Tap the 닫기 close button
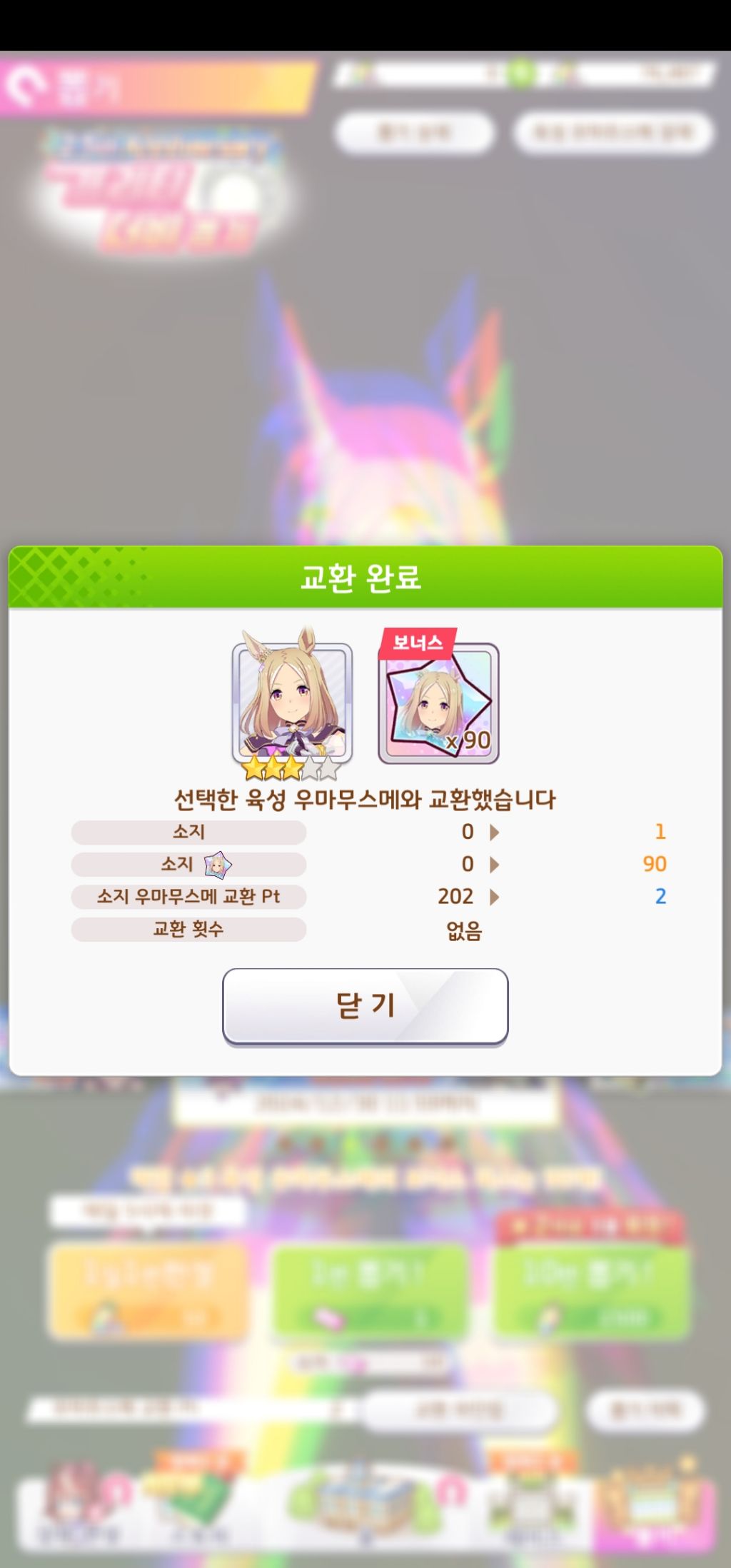Viewport: 731px width, 1568px height. point(365,1006)
